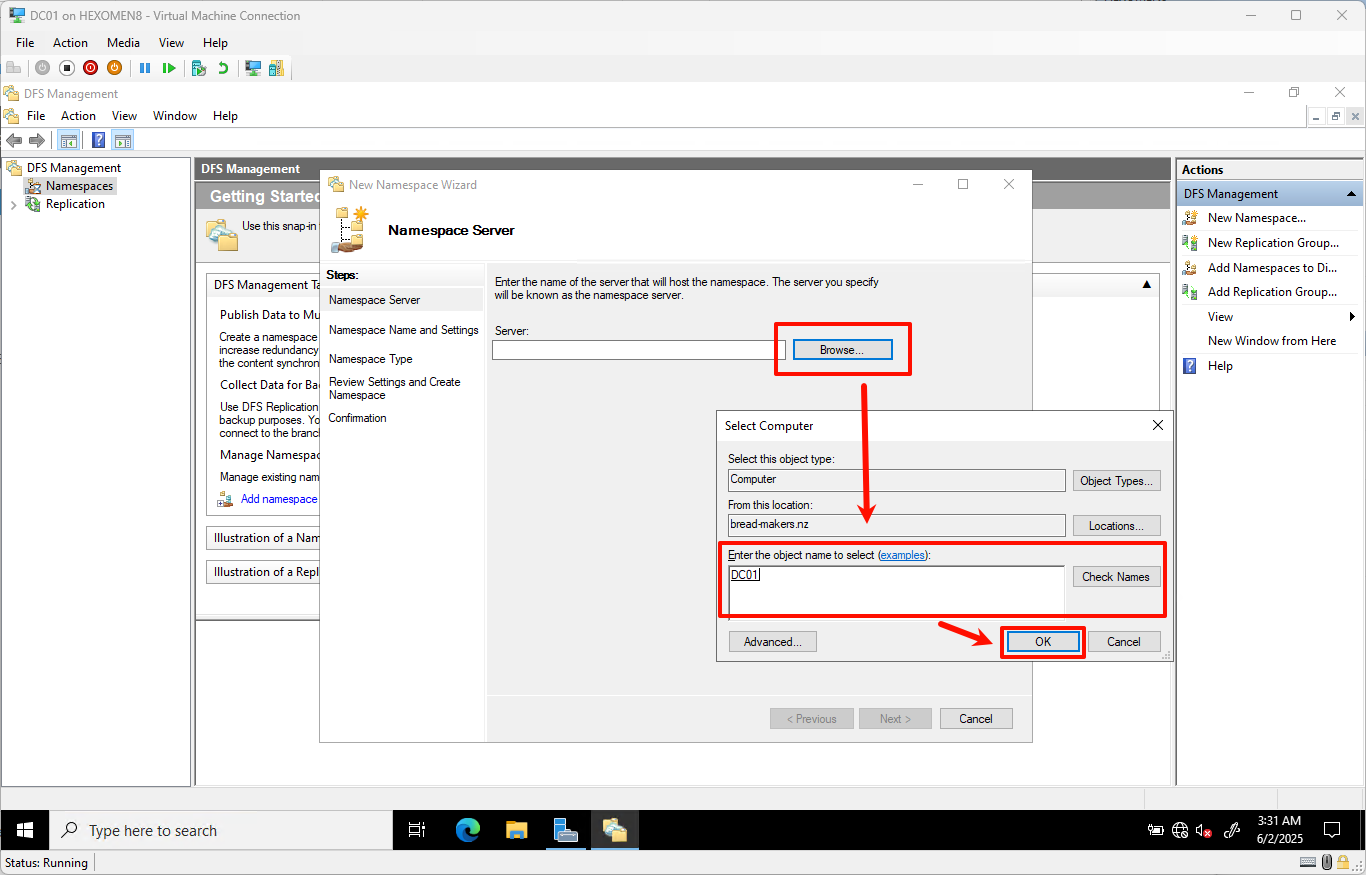Launch Microsoft Edge from the taskbar
This screenshot has width=1366, height=875.
point(467,830)
